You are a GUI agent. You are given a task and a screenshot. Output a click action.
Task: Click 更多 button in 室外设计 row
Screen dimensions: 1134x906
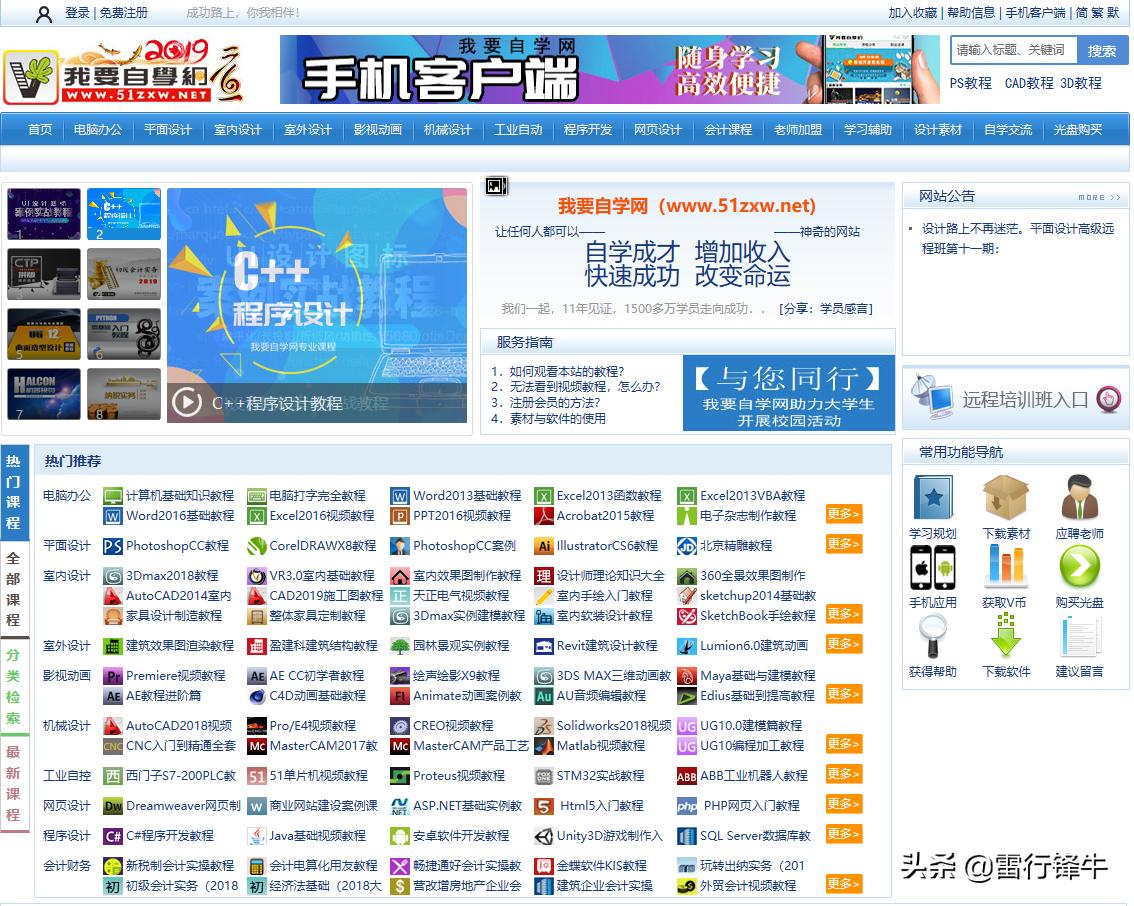pyautogui.click(x=844, y=644)
